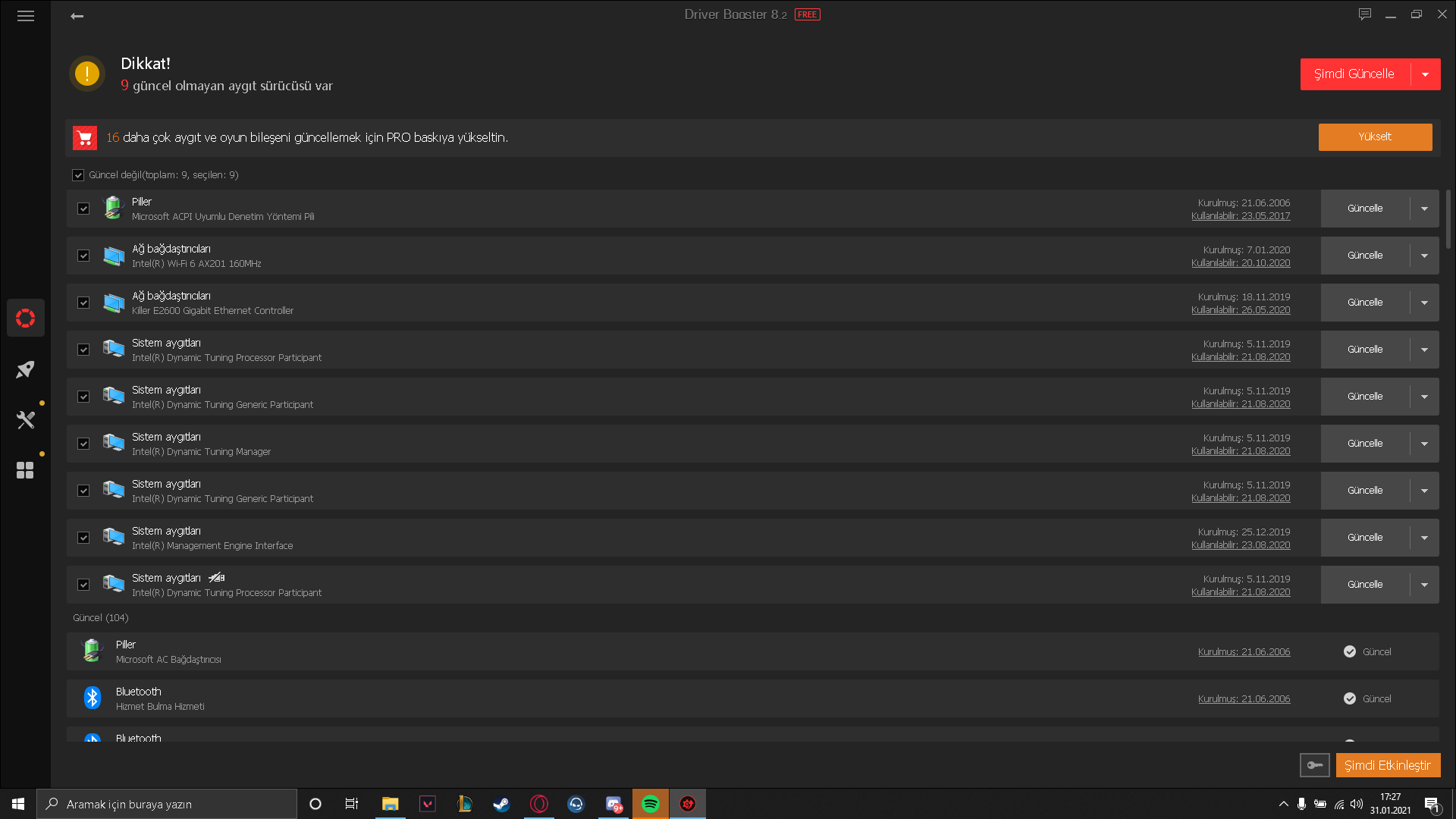Toggle the 'Güncel değil' select-all checkbox

pos(78,175)
